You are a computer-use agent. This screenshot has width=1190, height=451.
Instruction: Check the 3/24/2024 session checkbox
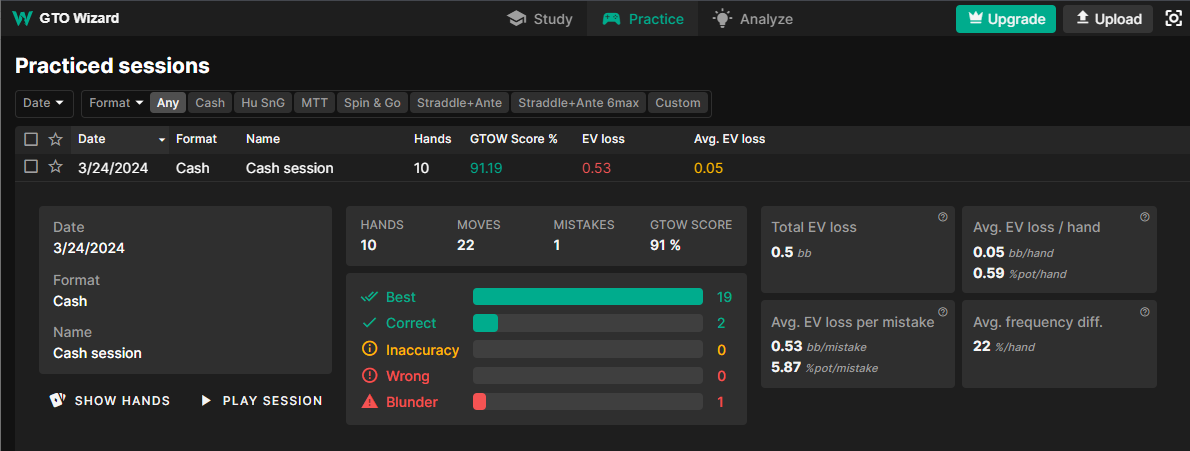pos(30,166)
